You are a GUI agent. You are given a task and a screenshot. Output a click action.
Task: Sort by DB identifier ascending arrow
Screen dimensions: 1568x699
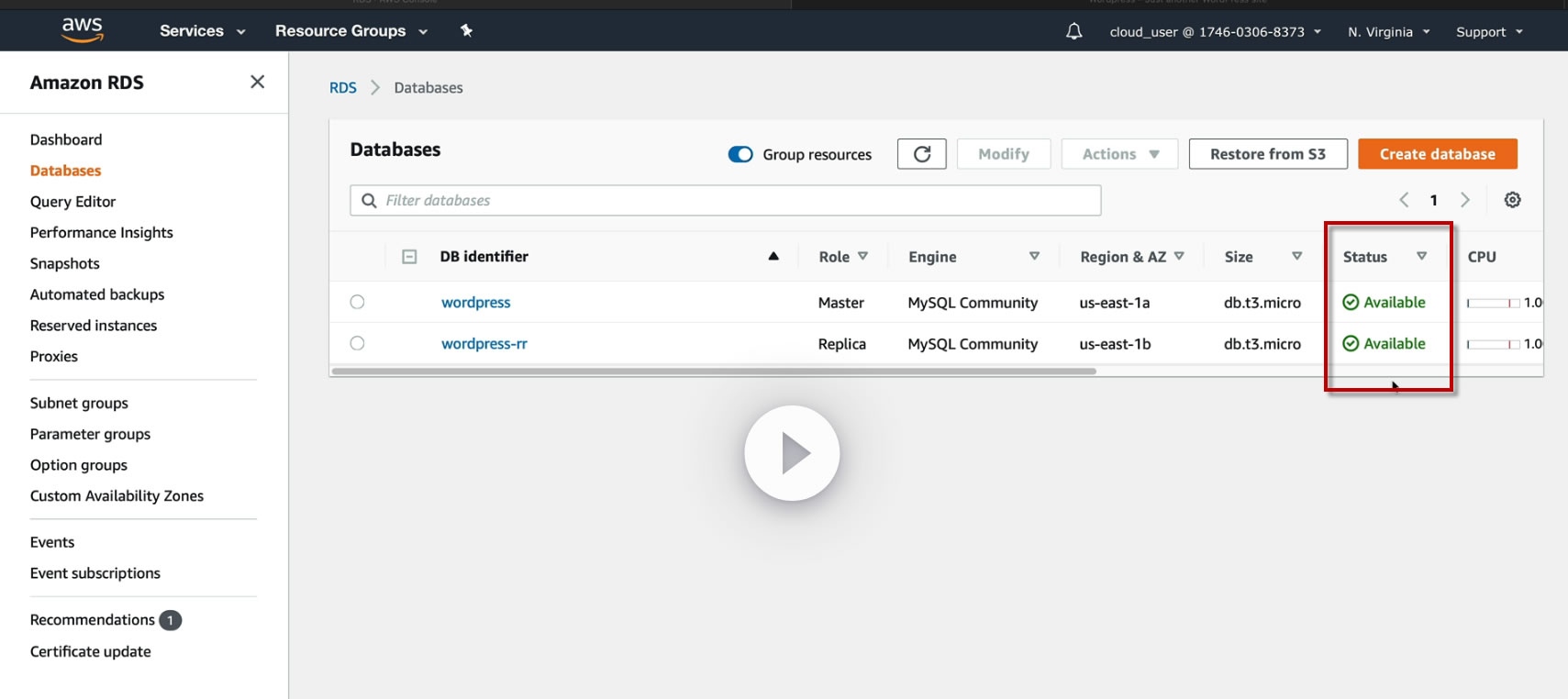coord(773,257)
